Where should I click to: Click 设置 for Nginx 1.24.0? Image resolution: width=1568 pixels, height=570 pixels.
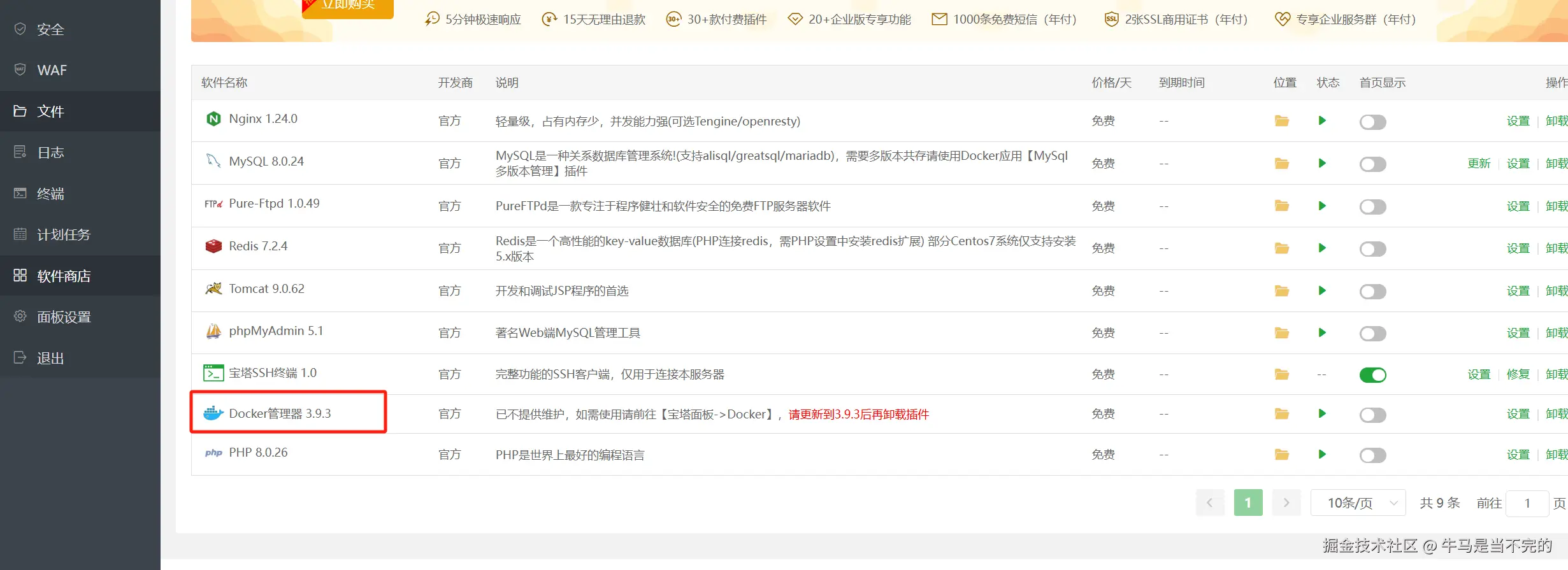point(1518,121)
